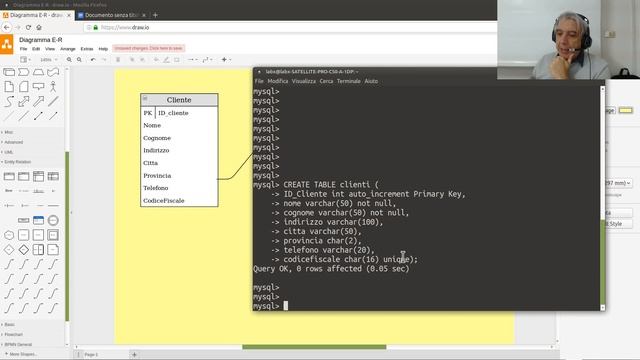Expand the Flowchart shapes section
640x360 pixels.
tap(13, 334)
